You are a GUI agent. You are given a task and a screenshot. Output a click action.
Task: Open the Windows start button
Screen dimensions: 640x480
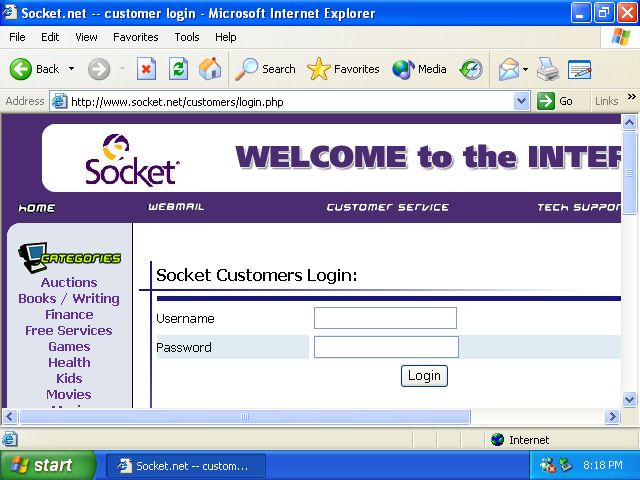[48, 465]
